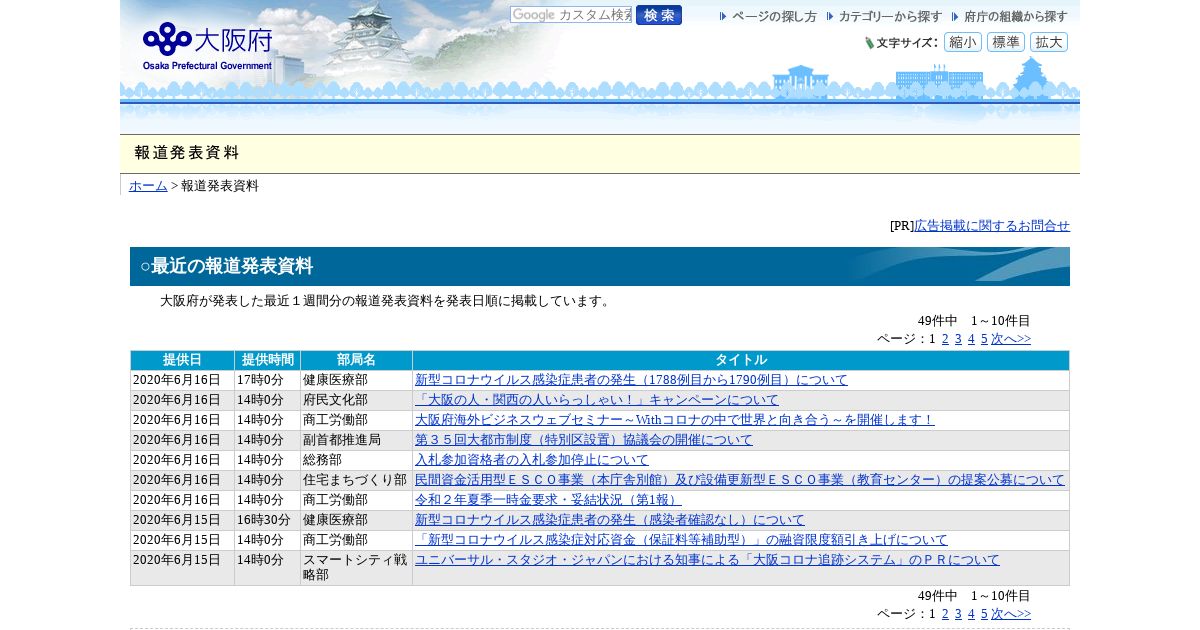
Task: Click the 府民文化部 department cell
Action: coord(357,400)
